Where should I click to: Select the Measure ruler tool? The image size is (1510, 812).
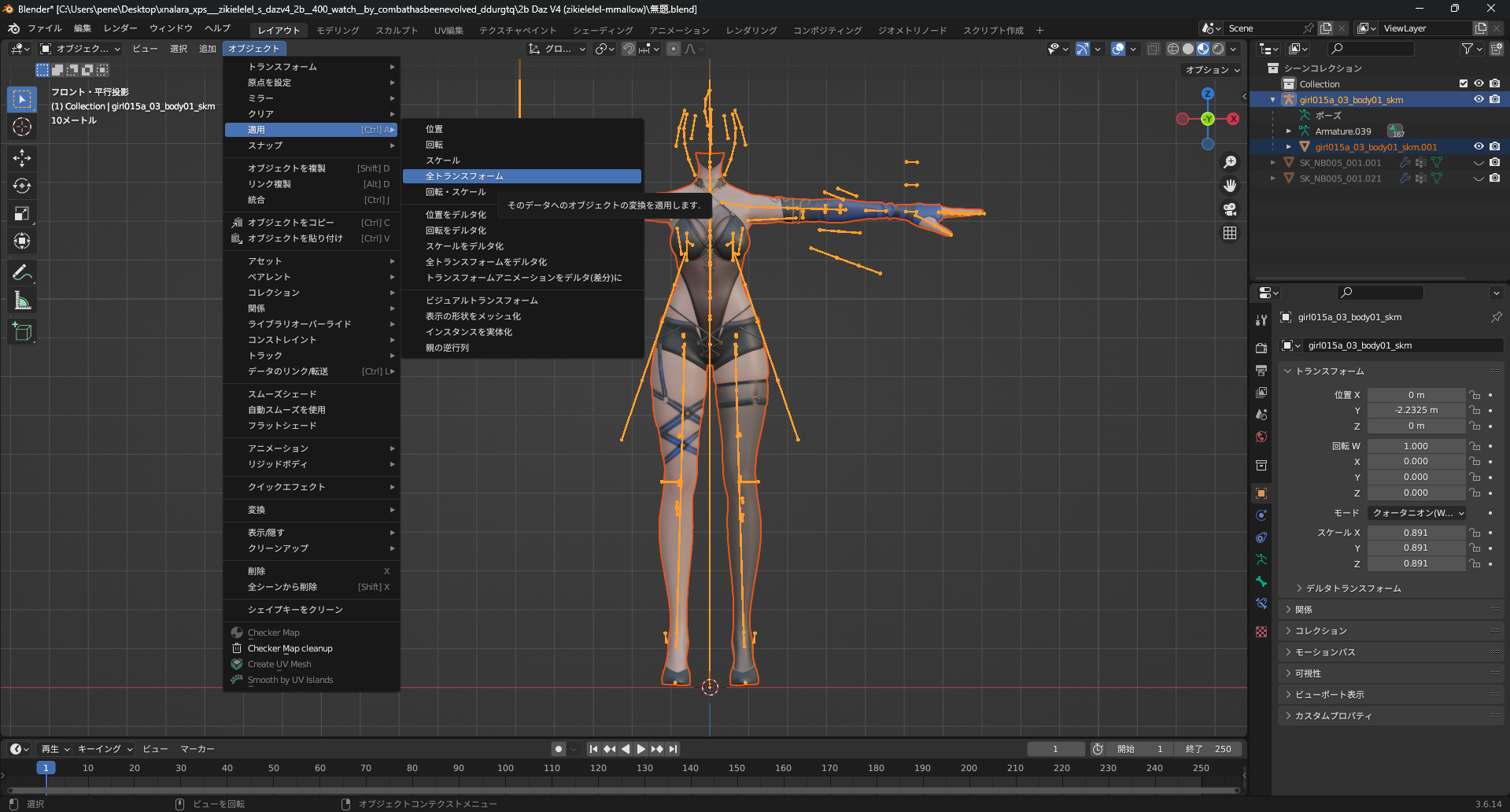click(x=22, y=301)
